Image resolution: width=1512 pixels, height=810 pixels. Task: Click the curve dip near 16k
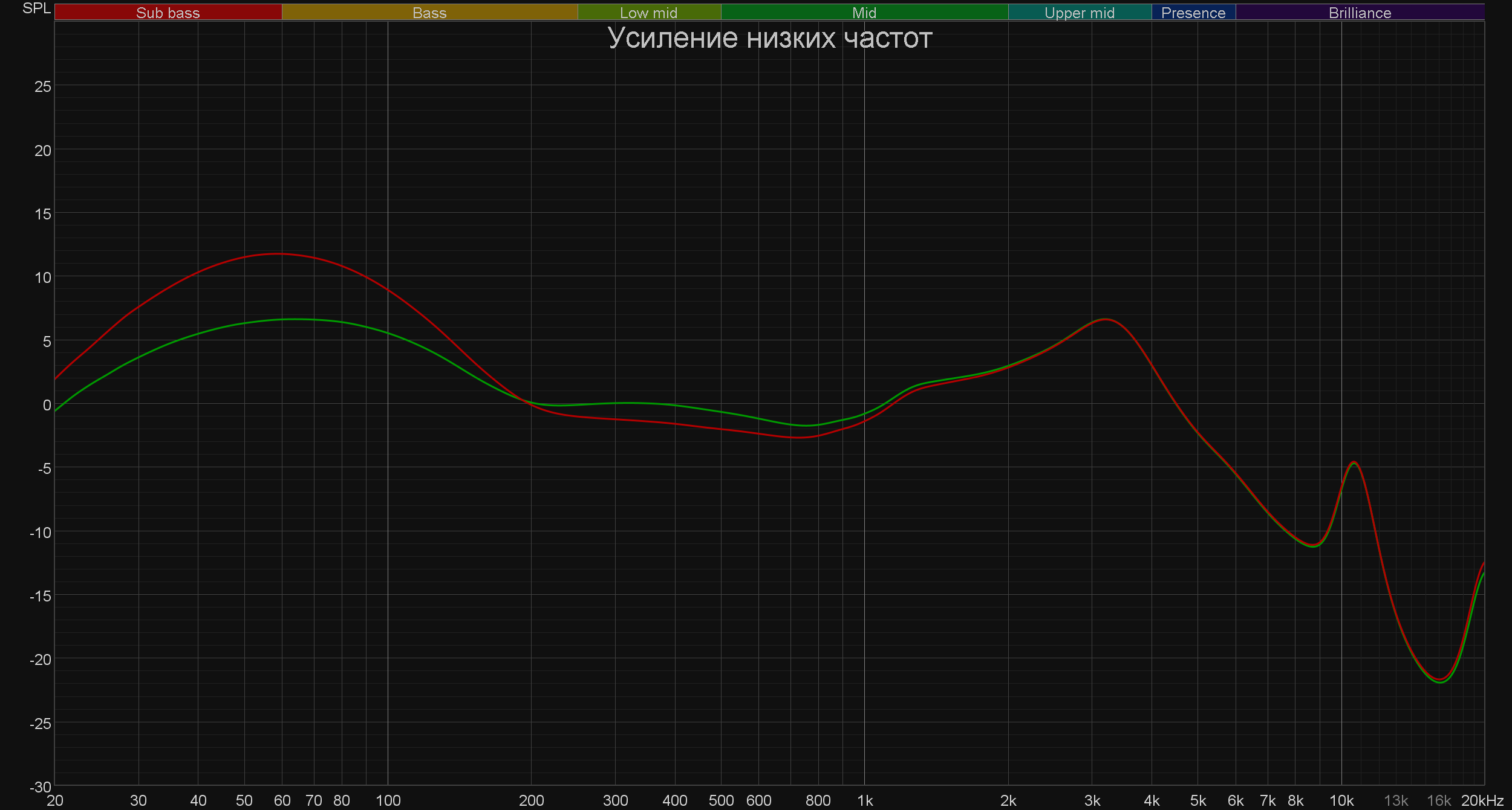(x=1440, y=681)
